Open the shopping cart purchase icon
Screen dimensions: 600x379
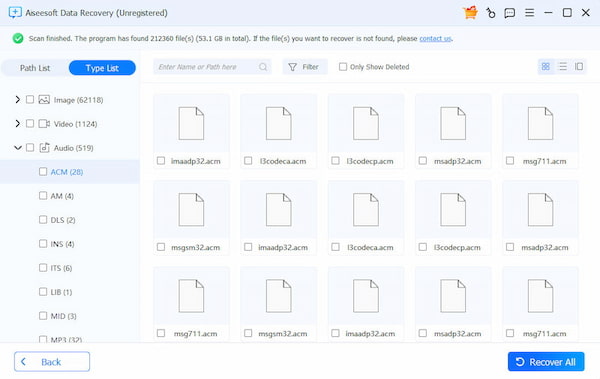point(470,13)
